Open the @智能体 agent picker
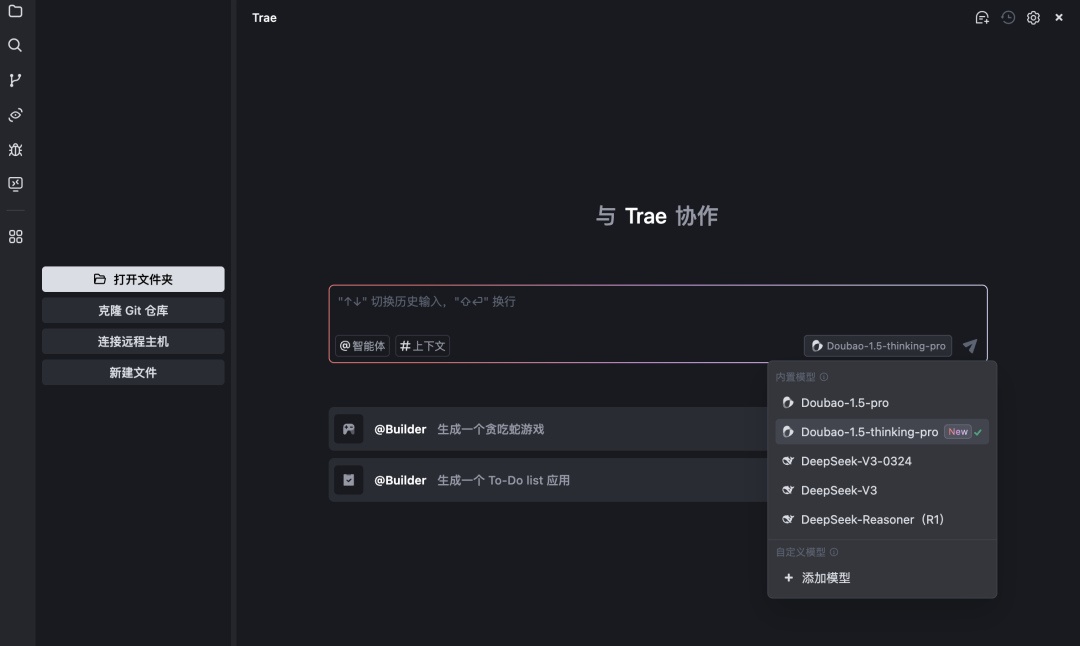Viewport: 1080px width, 646px height. (362, 346)
